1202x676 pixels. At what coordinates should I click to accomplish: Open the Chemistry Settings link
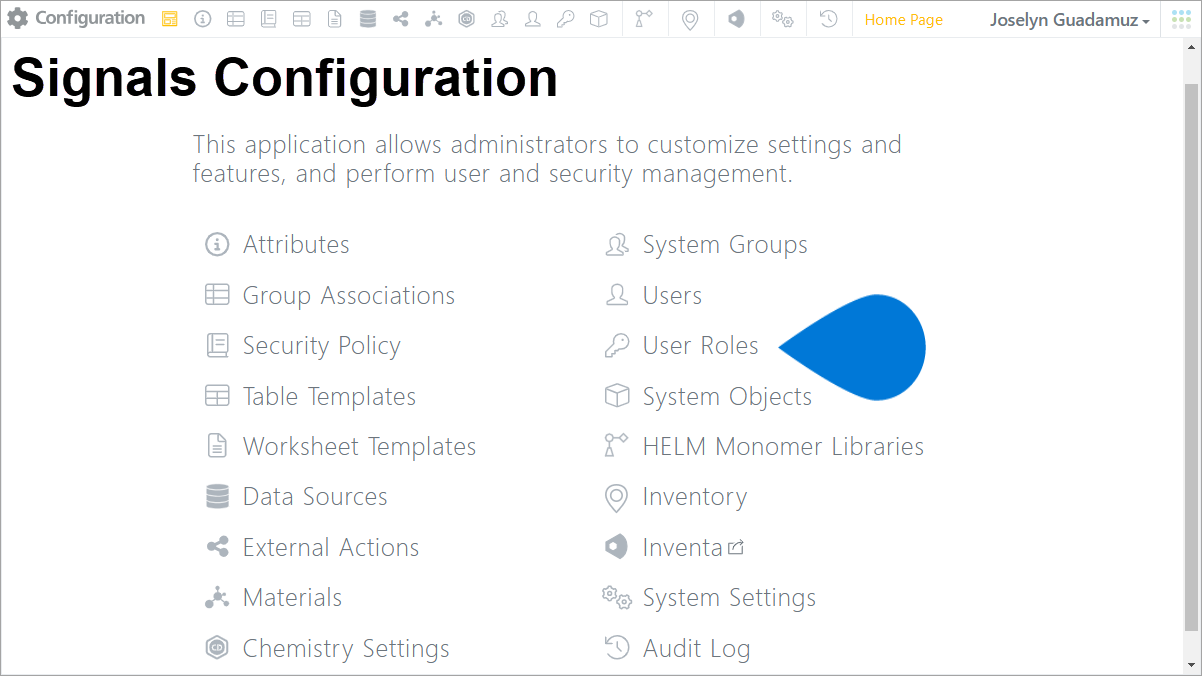[x=346, y=649]
